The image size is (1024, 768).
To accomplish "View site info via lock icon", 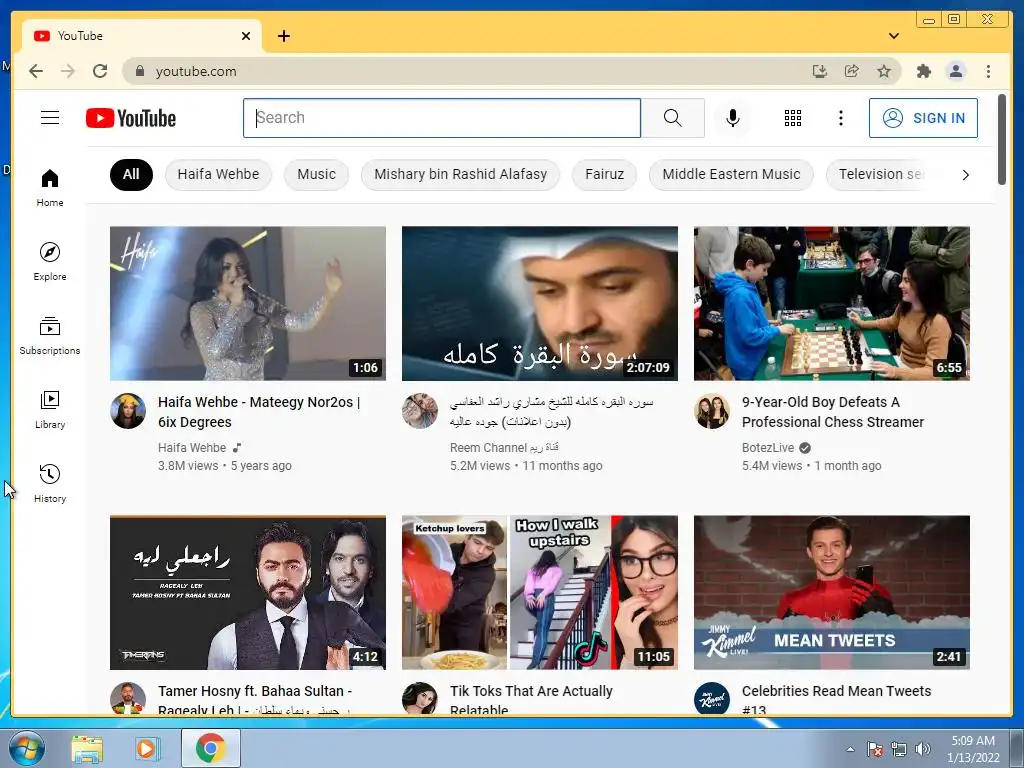I will [139, 71].
